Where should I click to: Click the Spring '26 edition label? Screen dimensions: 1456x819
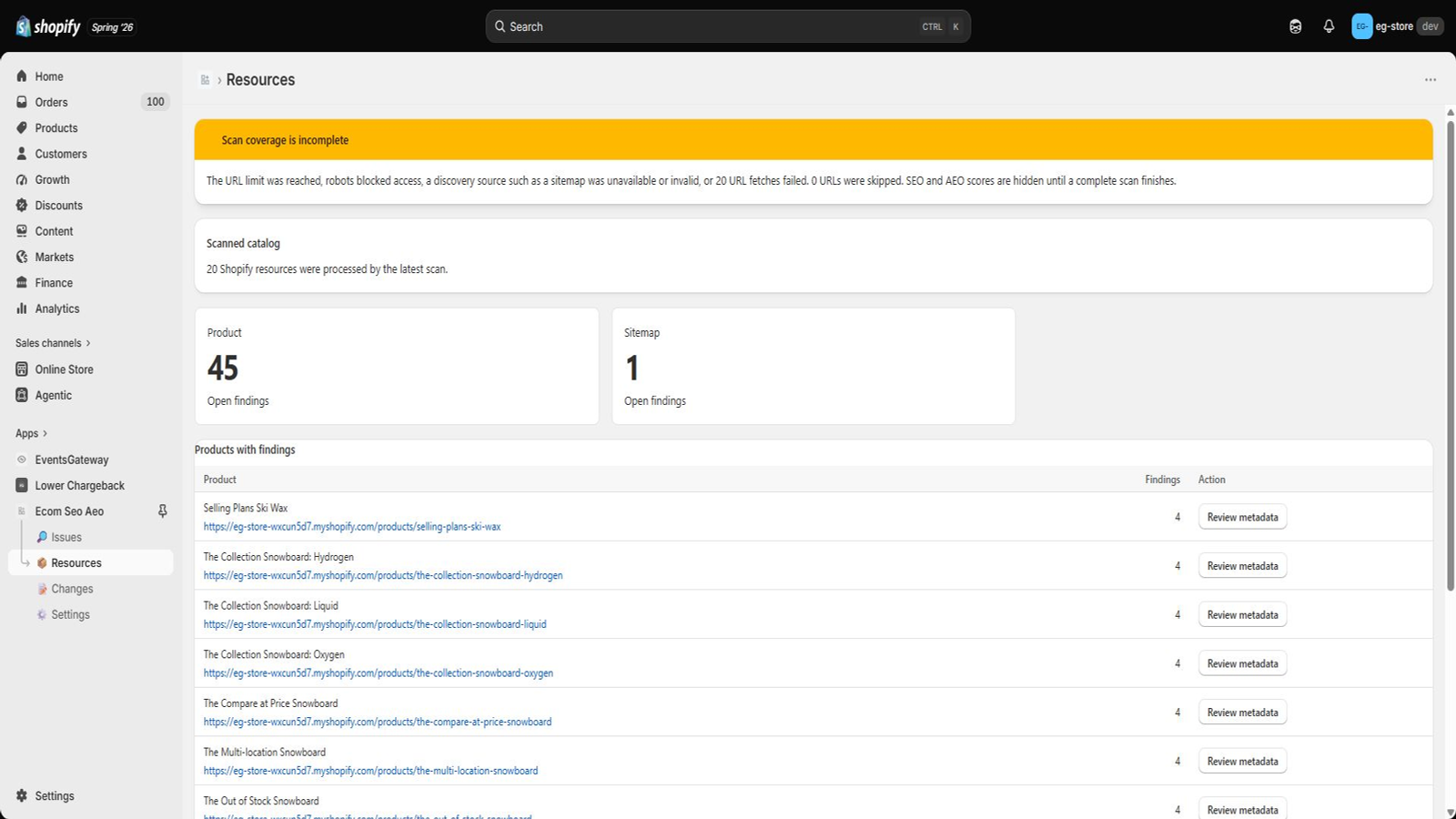112,27
